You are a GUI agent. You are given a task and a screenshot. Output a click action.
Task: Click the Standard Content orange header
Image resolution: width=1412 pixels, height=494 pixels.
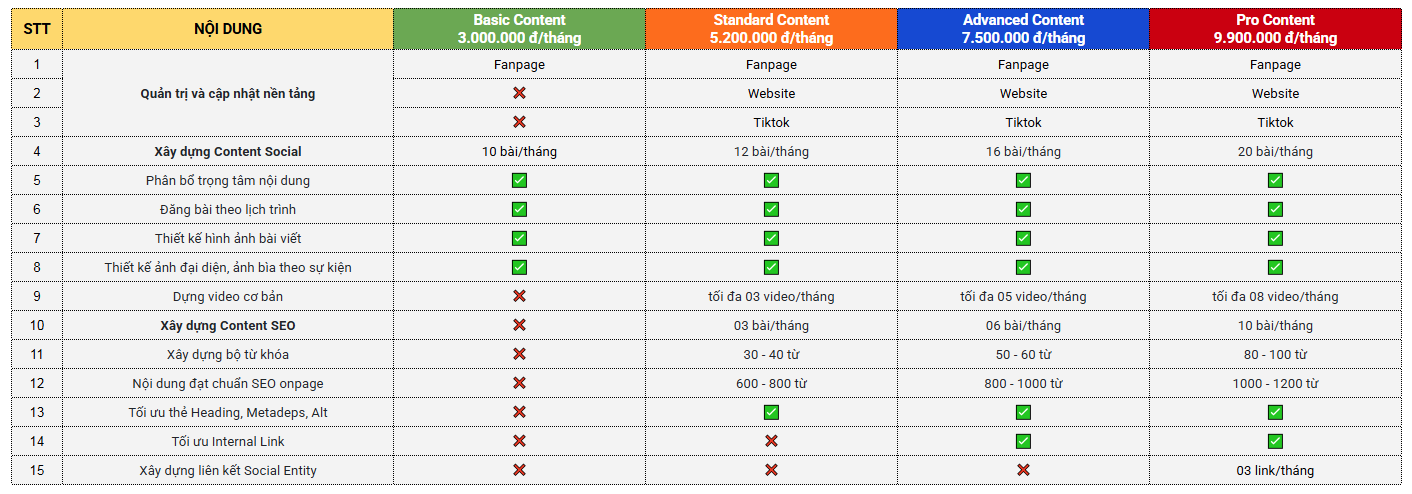tap(771, 29)
